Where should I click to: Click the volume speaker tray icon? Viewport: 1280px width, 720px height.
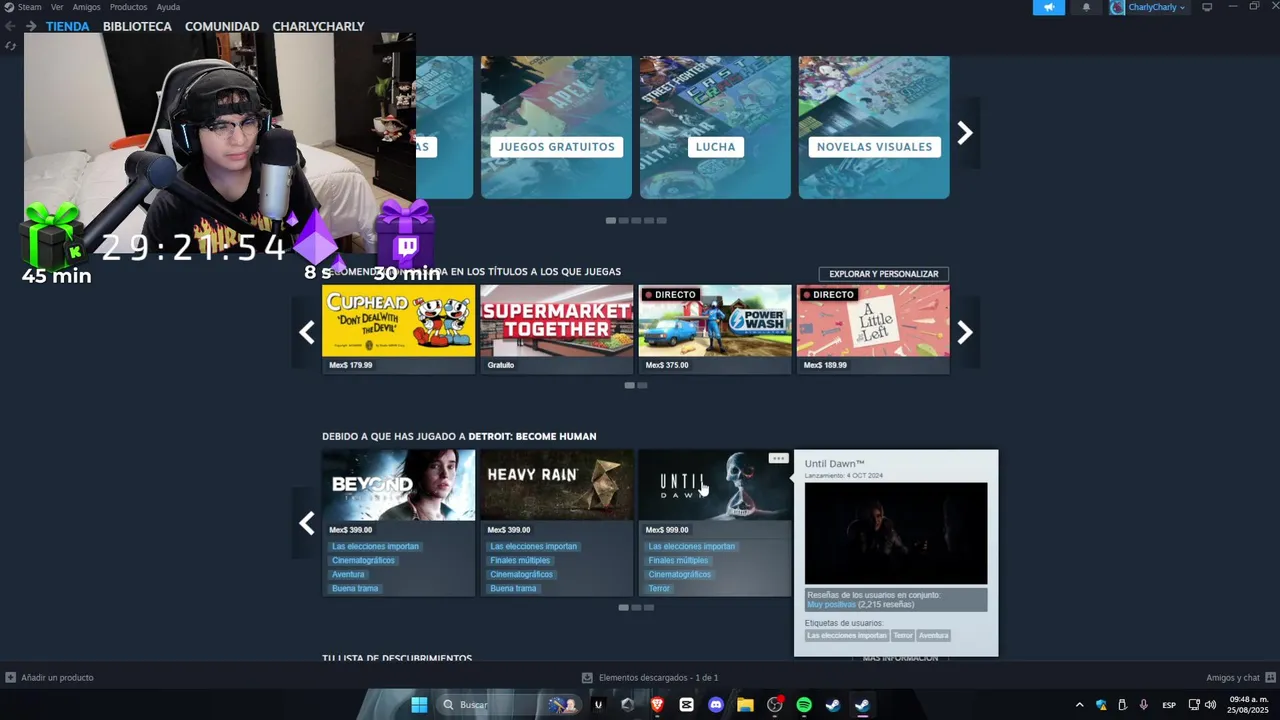[x=1211, y=705]
